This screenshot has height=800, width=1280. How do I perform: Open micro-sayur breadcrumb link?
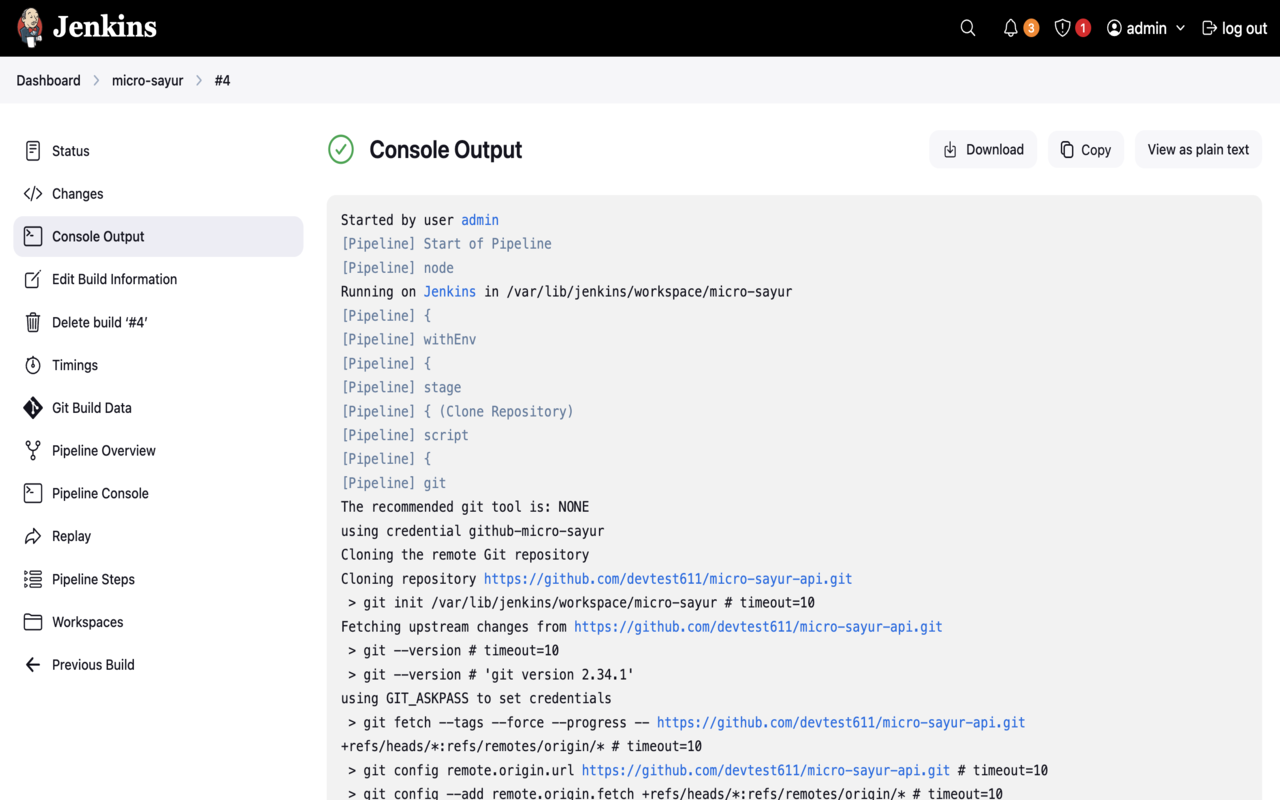click(x=148, y=80)
